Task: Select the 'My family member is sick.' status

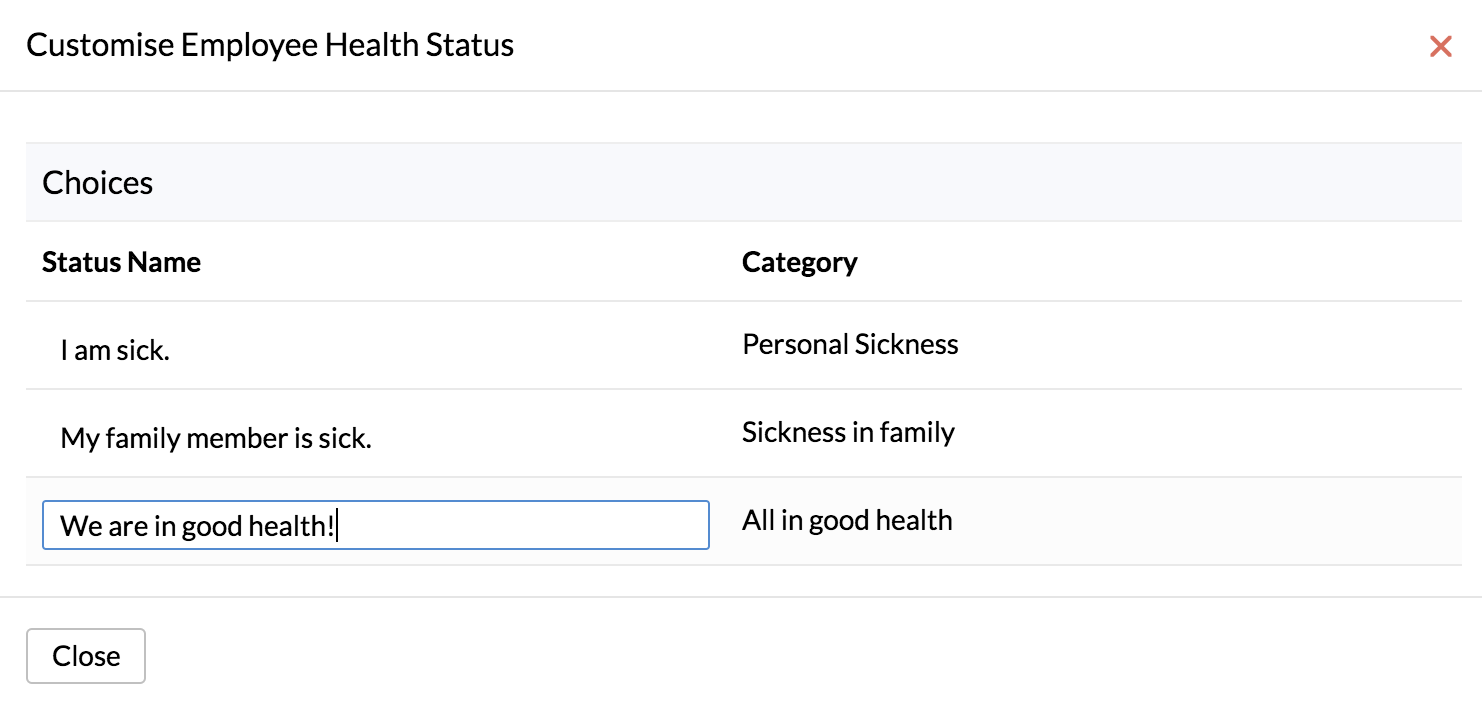Action: coord(216,437)
